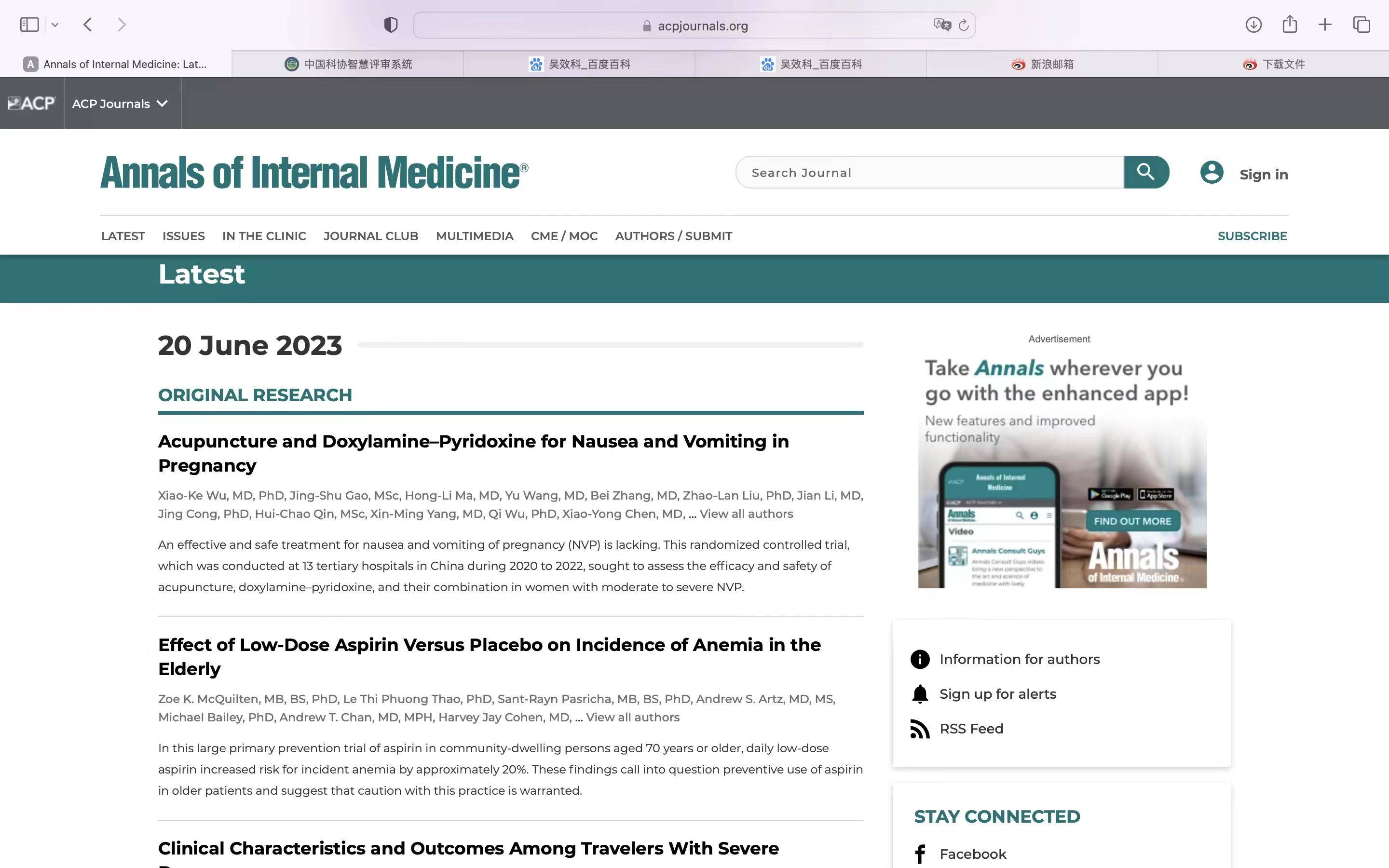1389x868 pixels.
Task: Open Sign up for alerts link
Action: [x=997, y=694]
